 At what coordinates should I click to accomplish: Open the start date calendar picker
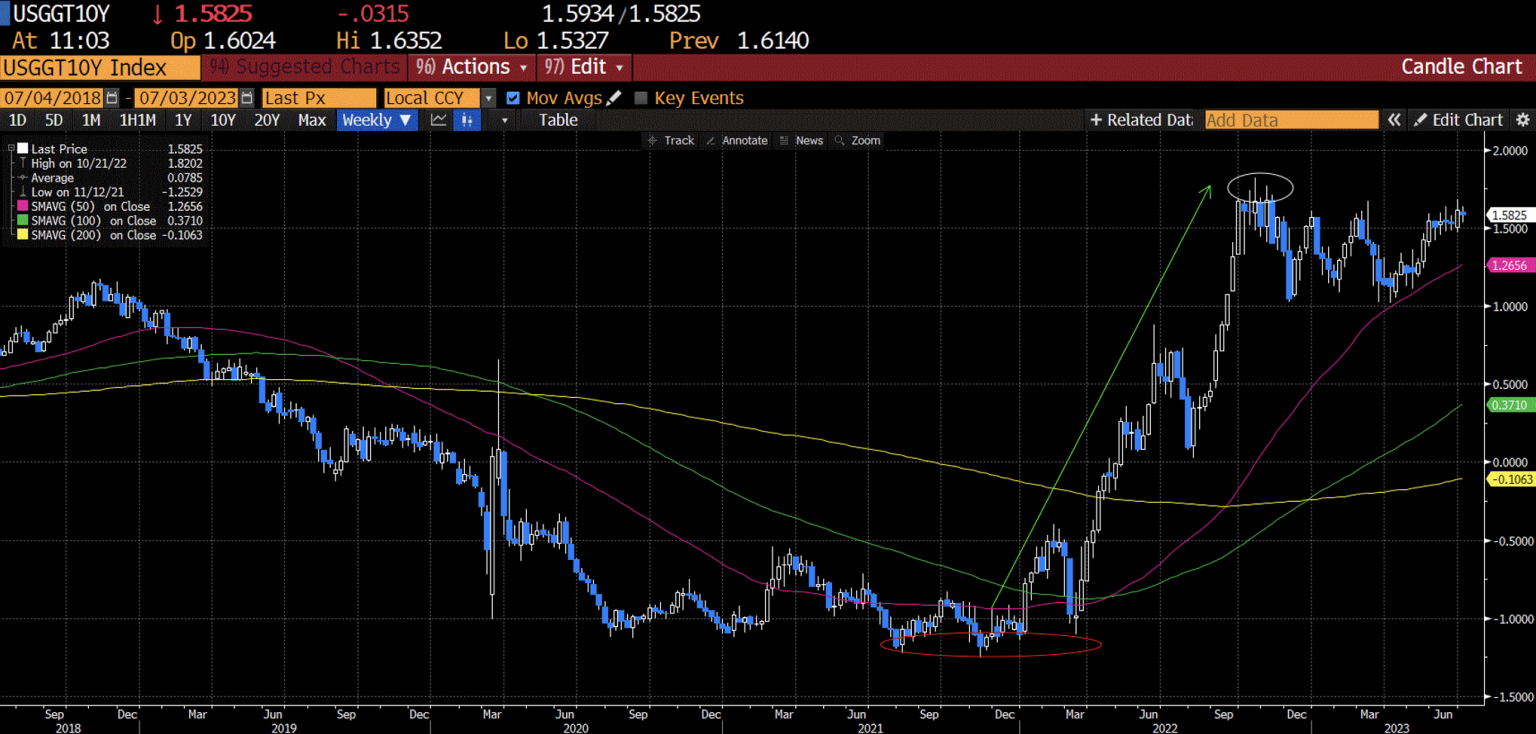pyautogui.click(x=112, y=98)
